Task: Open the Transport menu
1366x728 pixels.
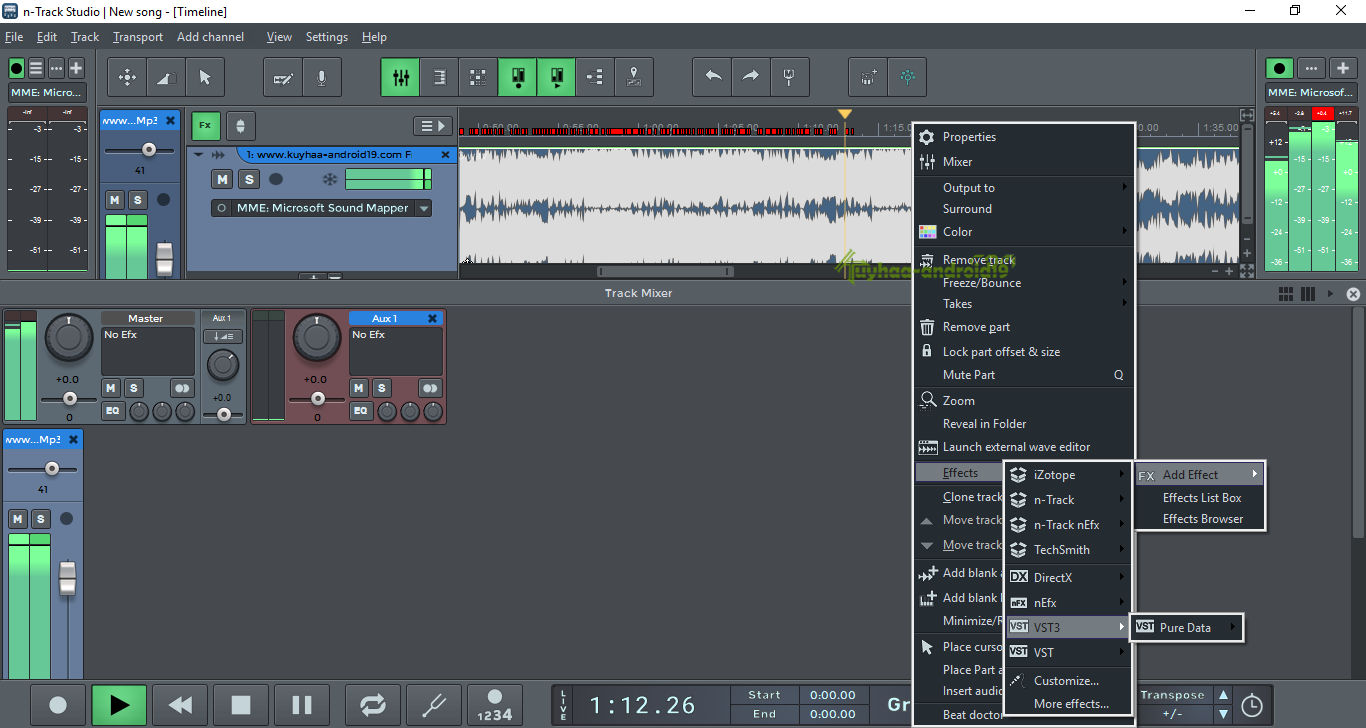Action: pyautogui.click(x=138, y=37)
